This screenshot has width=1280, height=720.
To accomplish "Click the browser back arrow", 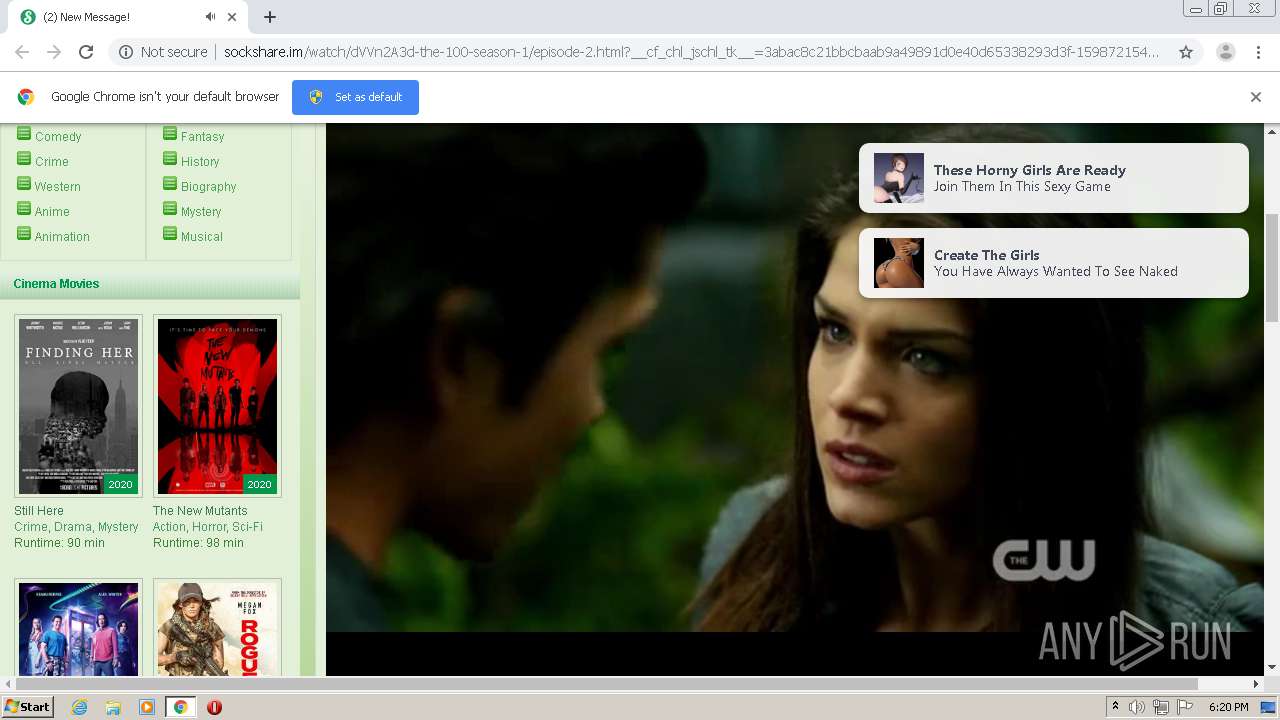I will click(22, 52).
